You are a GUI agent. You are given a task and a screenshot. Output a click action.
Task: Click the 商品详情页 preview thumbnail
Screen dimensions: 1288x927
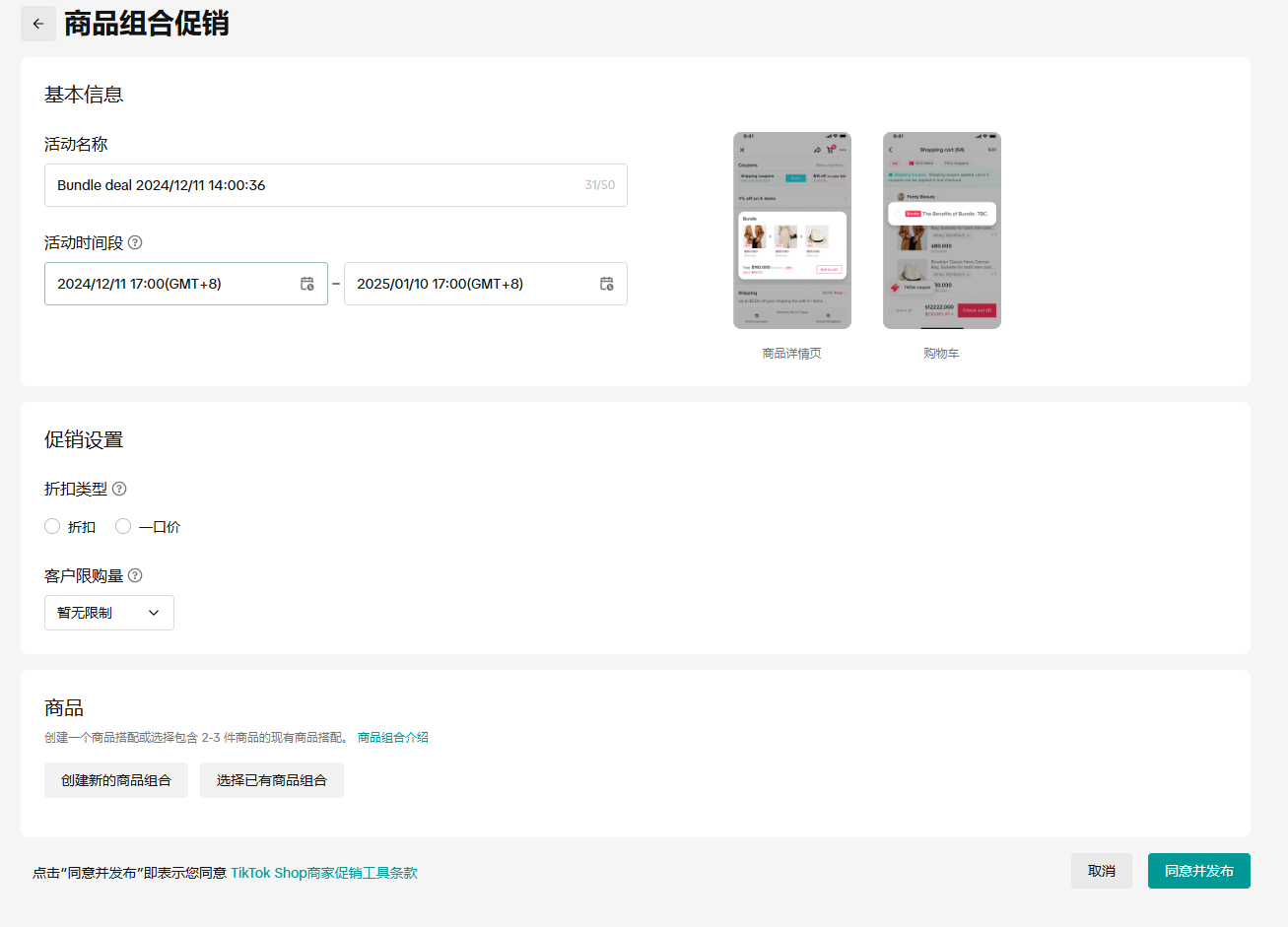792,231
